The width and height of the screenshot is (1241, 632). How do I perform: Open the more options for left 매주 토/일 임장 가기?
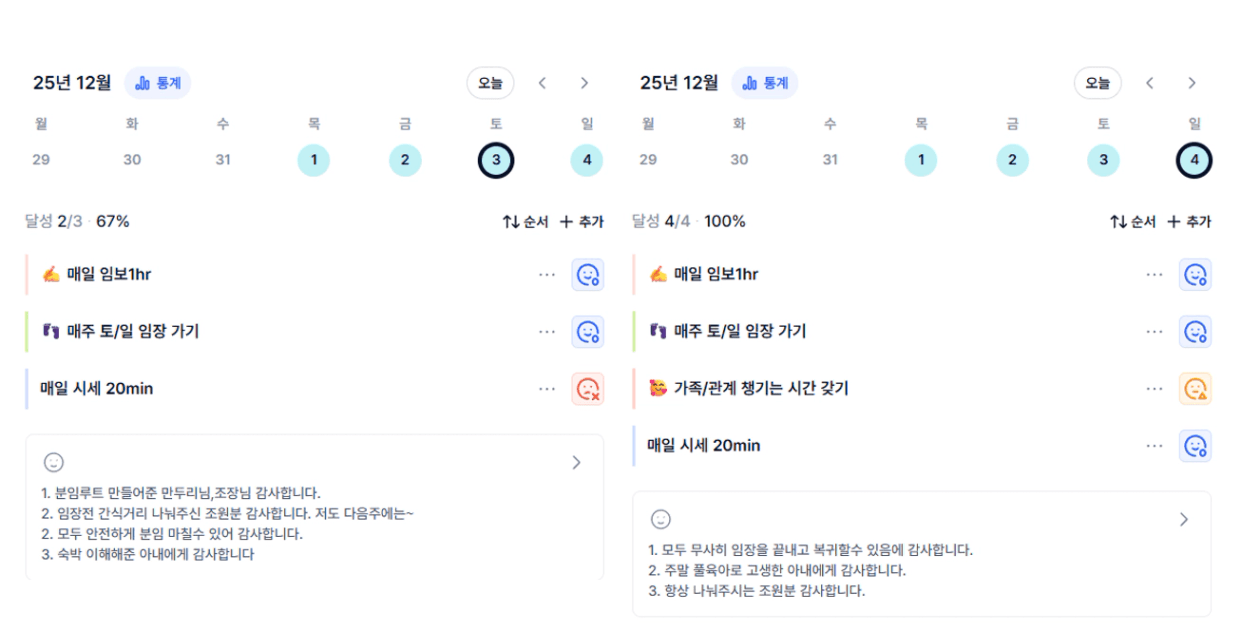[x=547, y=332]
